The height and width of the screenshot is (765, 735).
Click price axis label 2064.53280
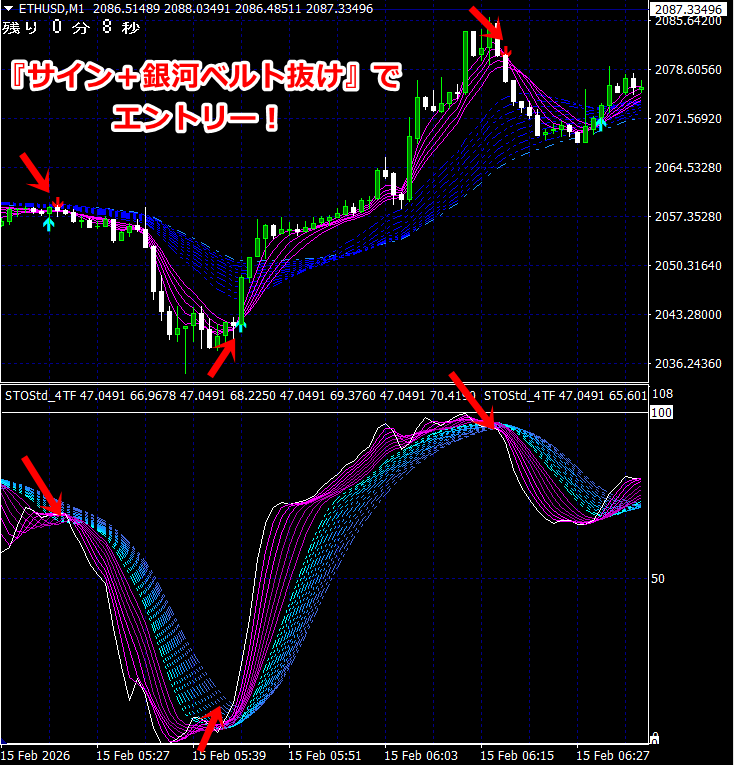[688, 168]
